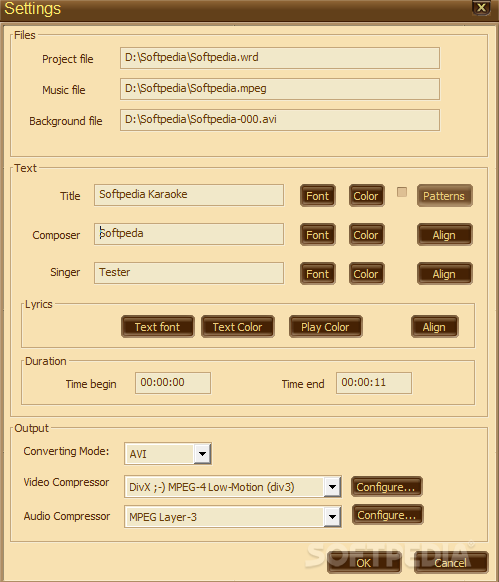Image resolution: width=499 pixels, height=582 pixels.
Task: Click the Audio Compressor label
Action: pyautogui.click(x=67, y=516)
